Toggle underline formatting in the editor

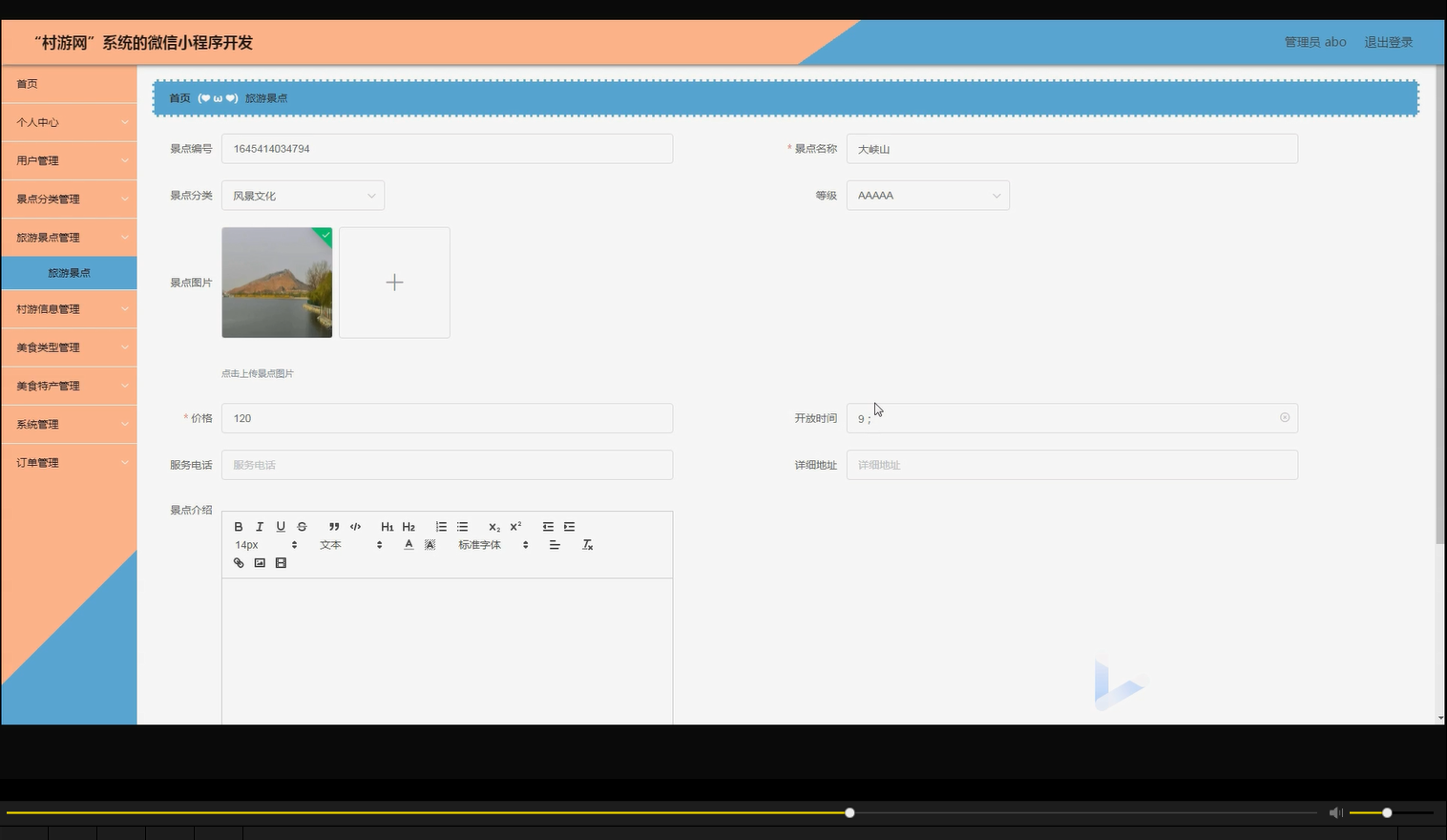(281, 527)
